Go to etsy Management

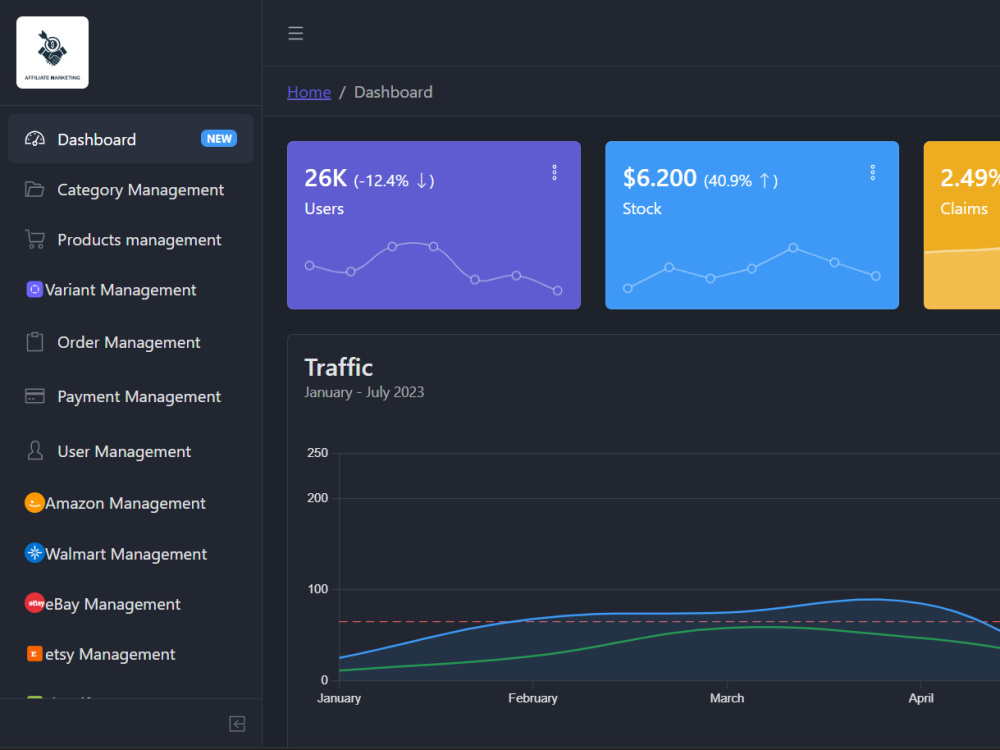coord(131,654)
